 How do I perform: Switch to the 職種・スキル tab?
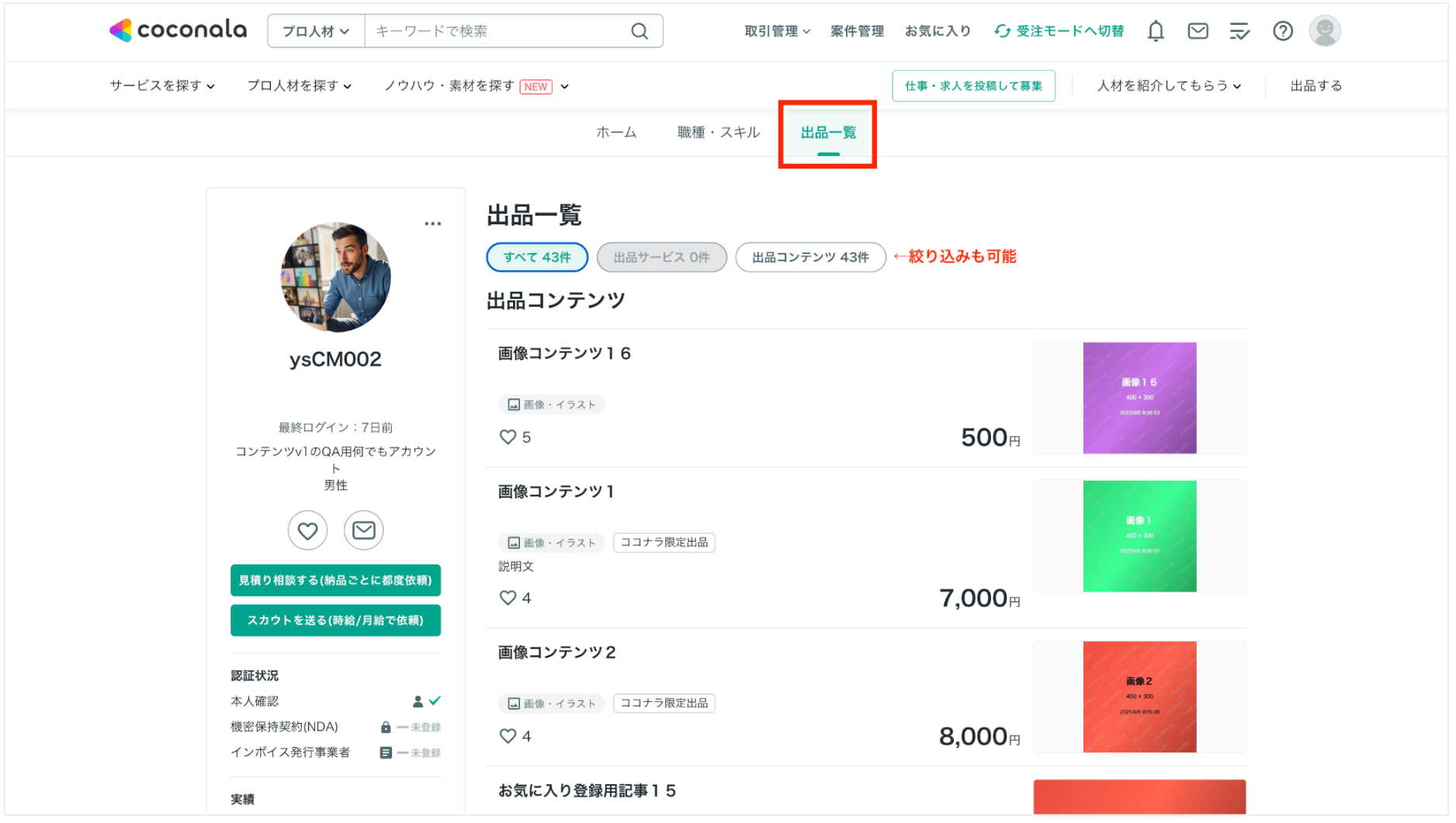coord(717,132)
